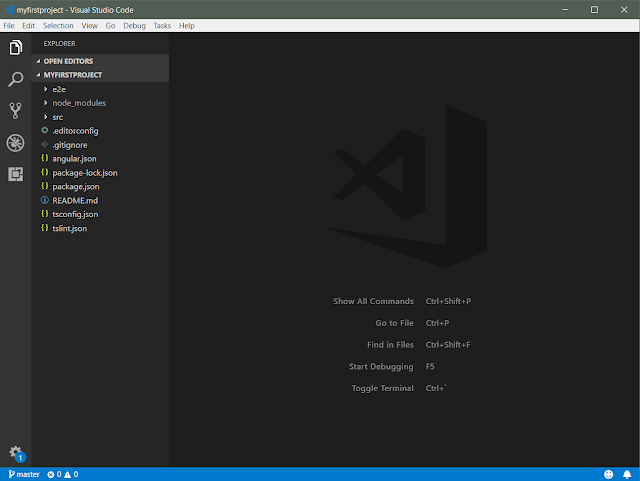Click the package-lock.json braces icon
The height and width of the screenshot is (481, 640).
pyautogui.click(x=44, y=172)
